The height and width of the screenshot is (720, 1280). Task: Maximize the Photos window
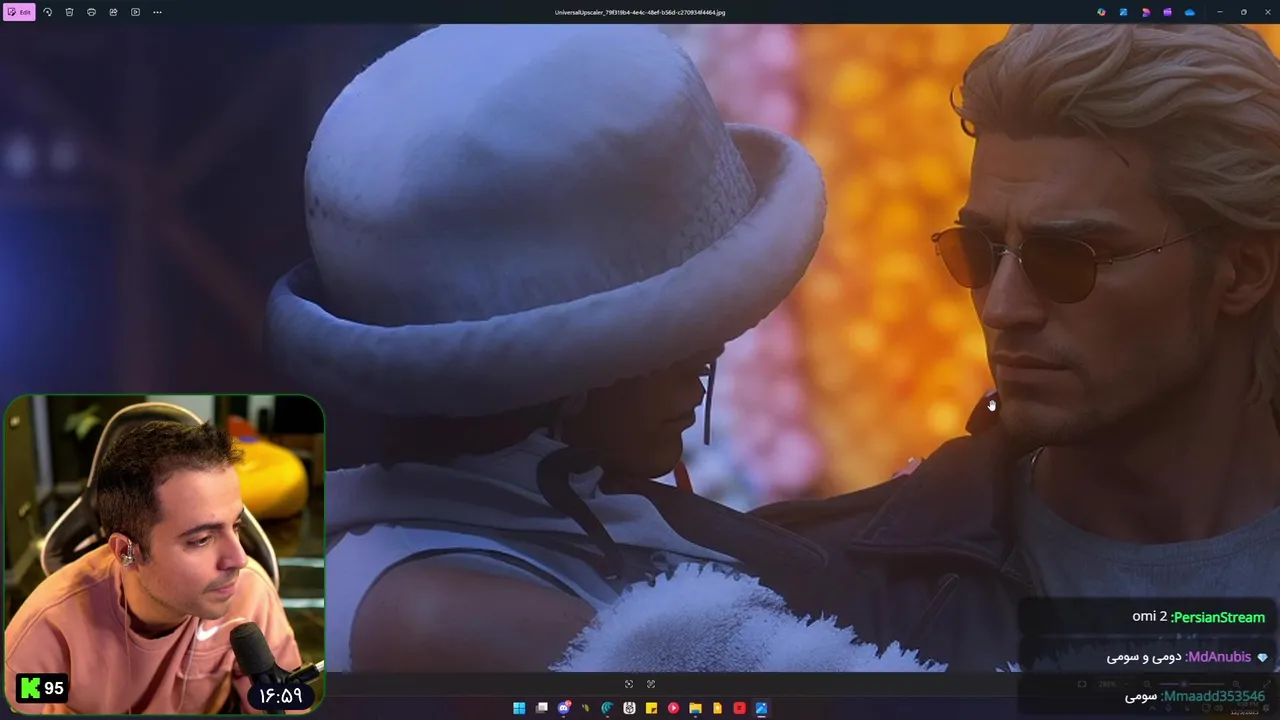tap(1243, 12)
